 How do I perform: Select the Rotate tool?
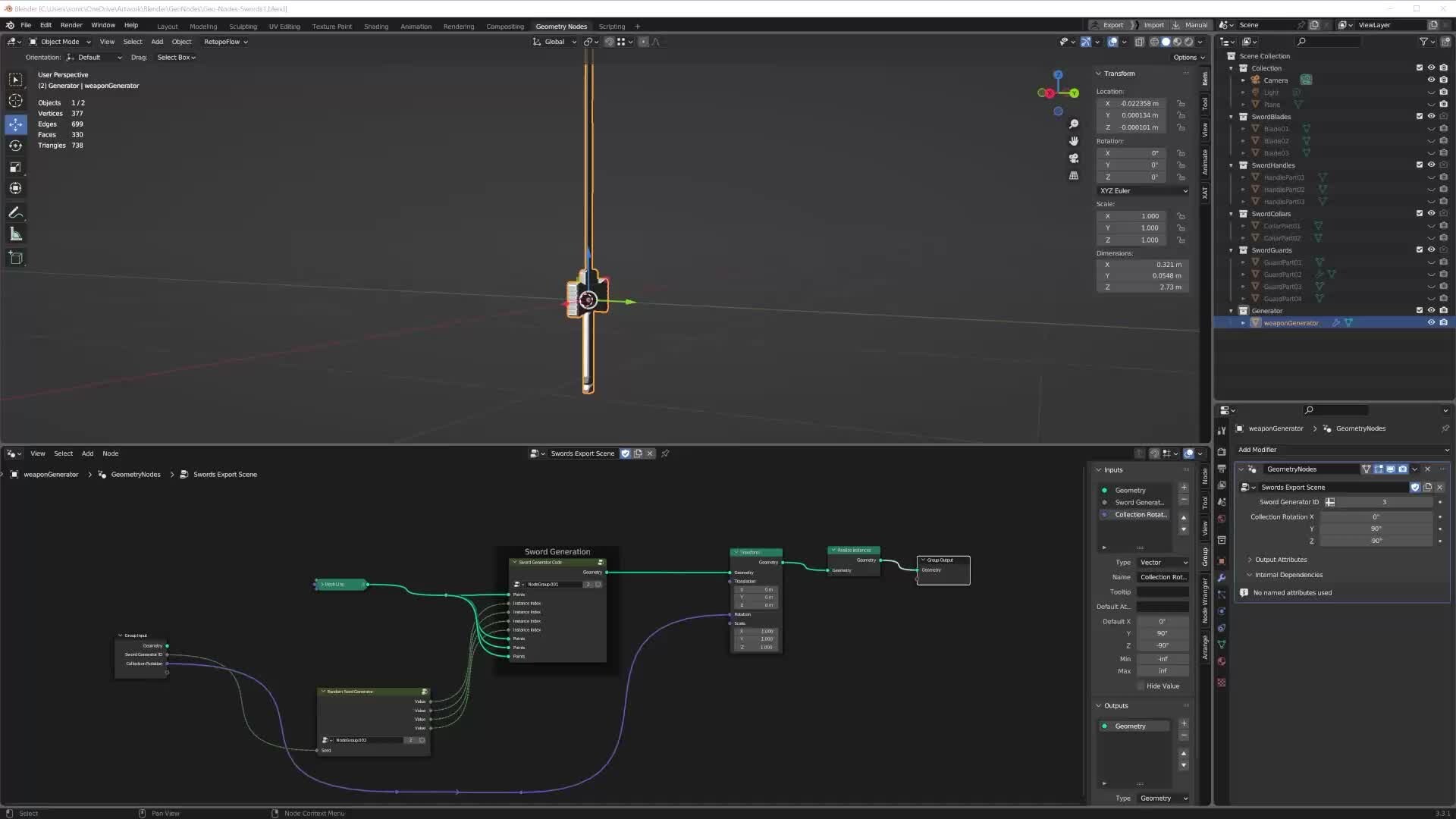(x=15, y=144)
